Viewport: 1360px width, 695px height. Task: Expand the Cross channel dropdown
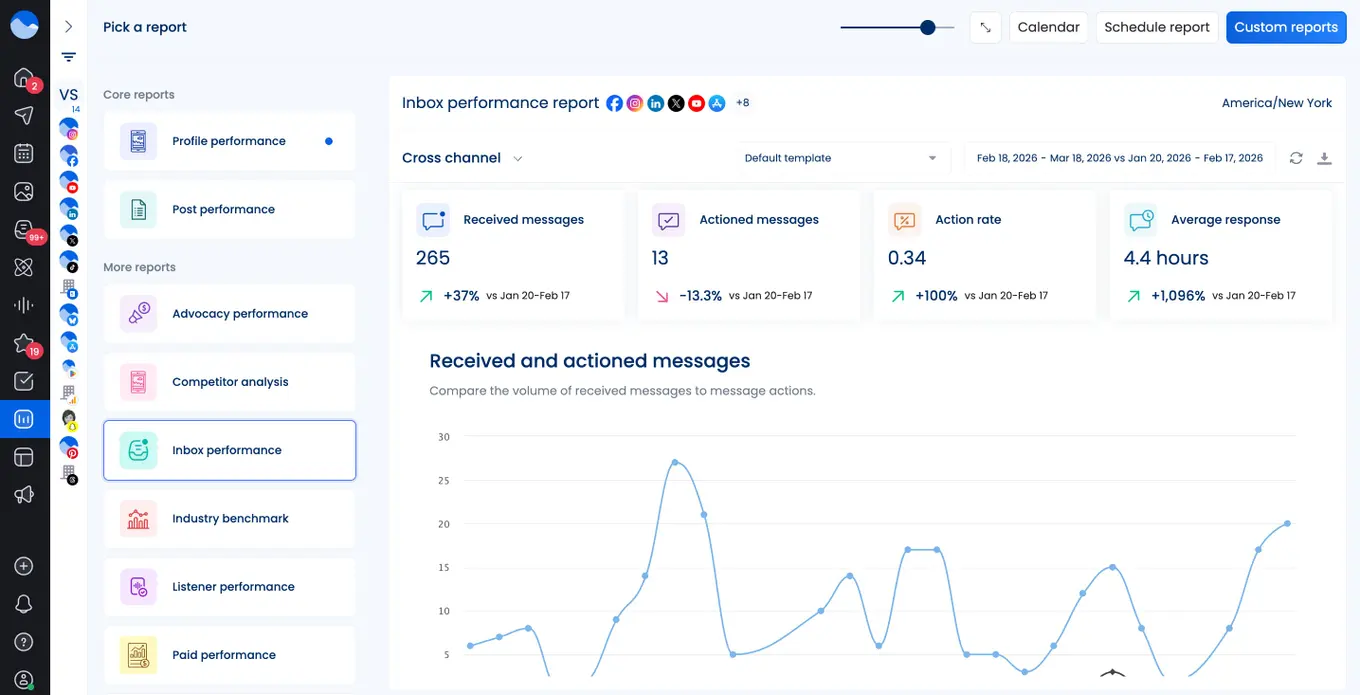click(518, 158)
